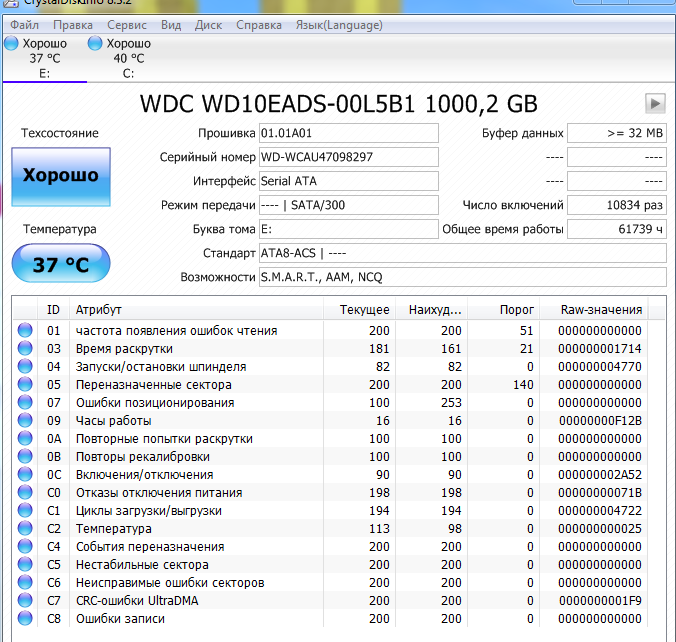Click status orb for Повторные попытки раскрутки
This screenshot has width=676, height=642.
click(25, 438)
